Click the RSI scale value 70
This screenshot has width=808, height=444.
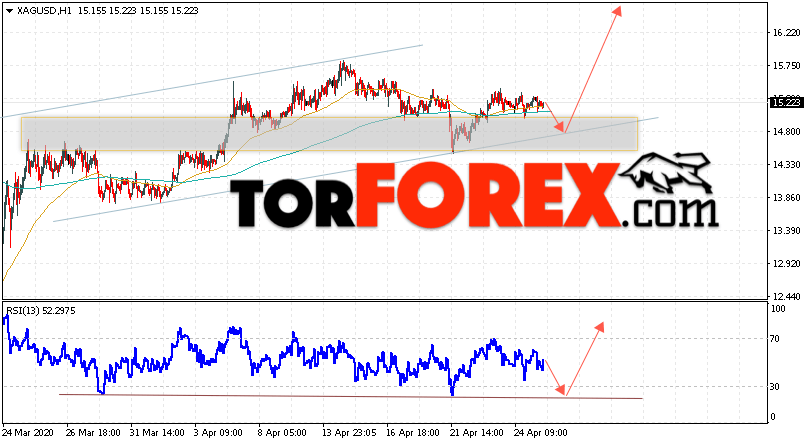[x=776, y=338]
